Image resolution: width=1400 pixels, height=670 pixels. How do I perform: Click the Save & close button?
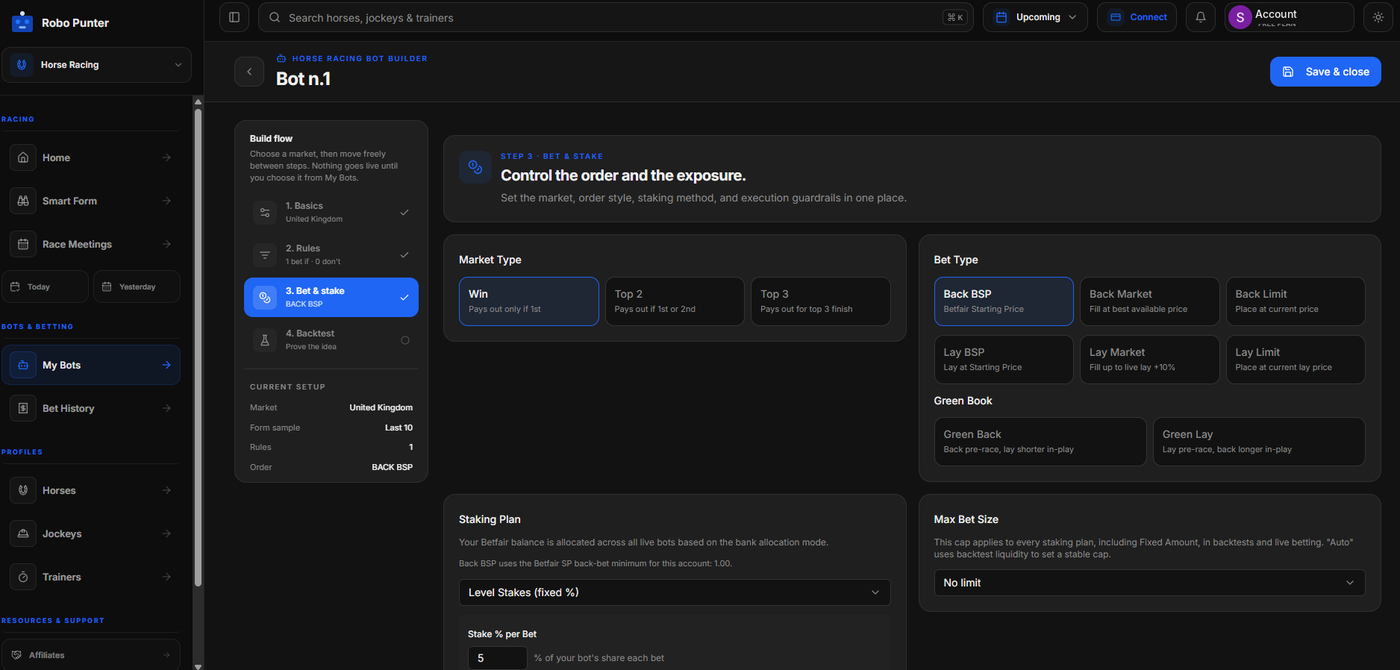(x=1325, y=72)
